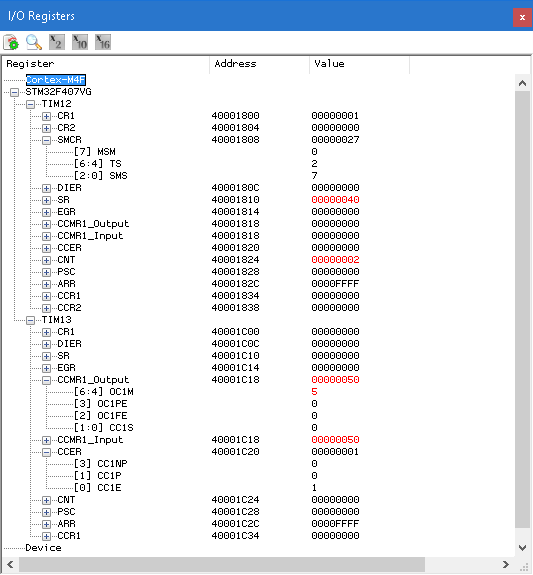Expand TIM12 CR1 register
Image resolution: width=533 pixels, height=575 pixels.
(x=46, y=116)
